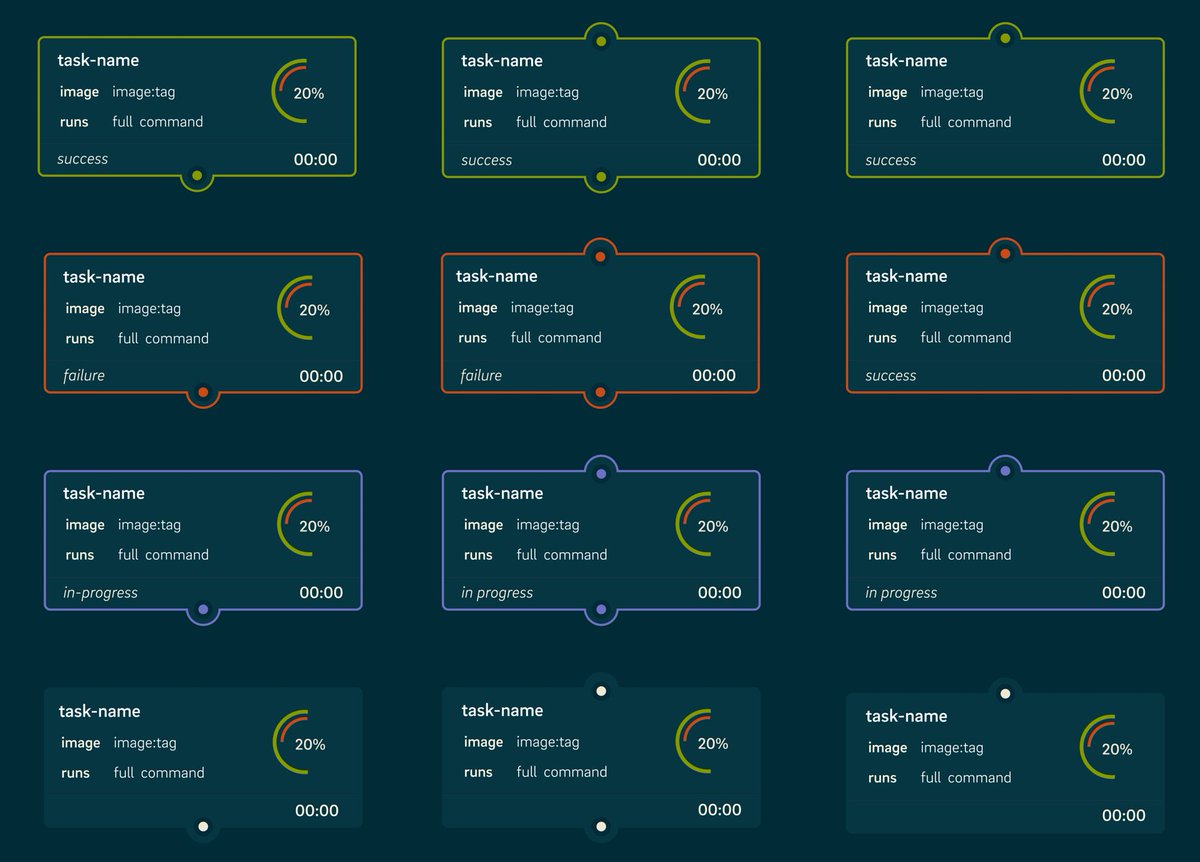Click "task-name" title in borderless two-port card
The height and width of the screenshot is (862, 1200).
point(502,711)
